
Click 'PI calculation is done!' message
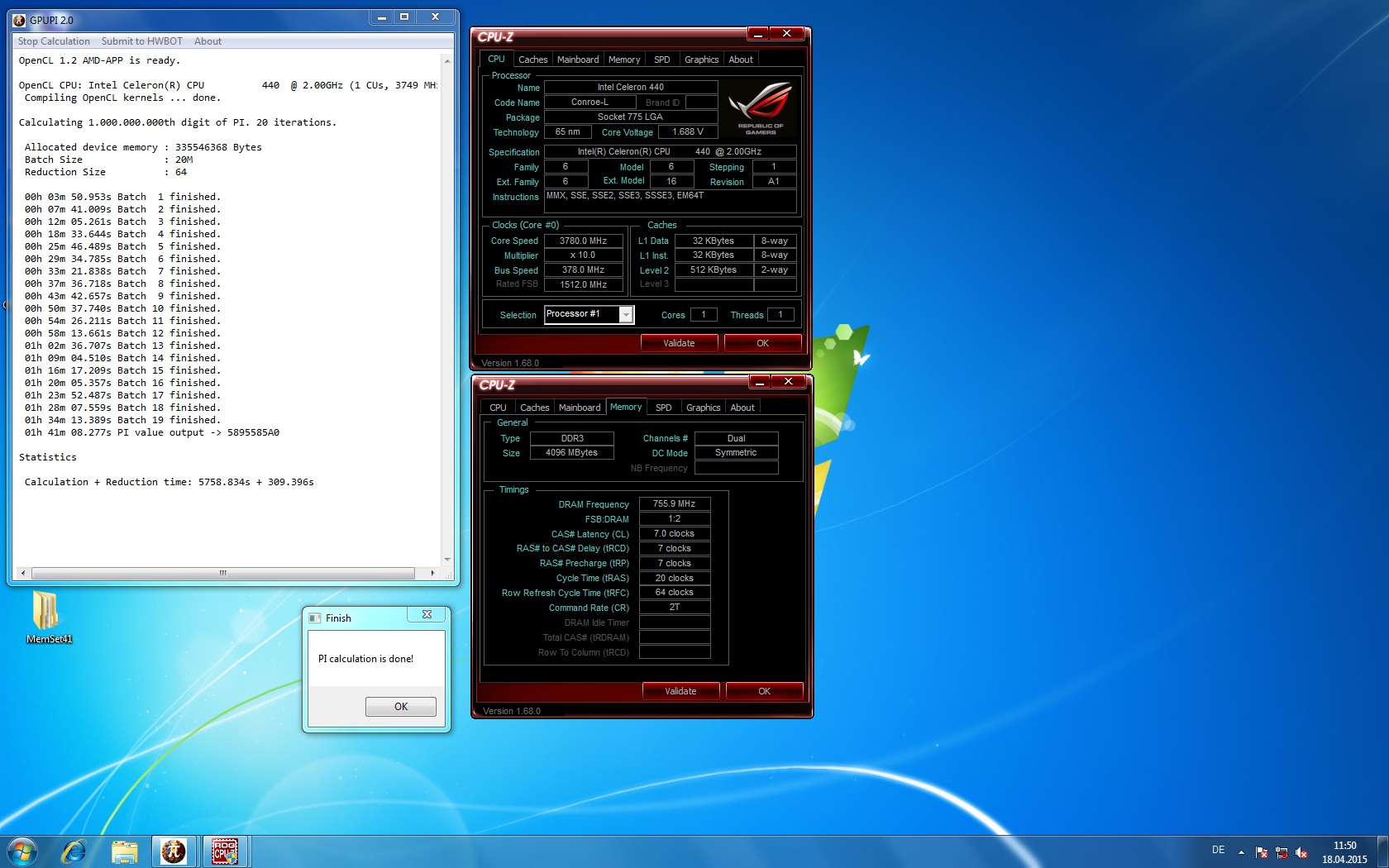365,659
